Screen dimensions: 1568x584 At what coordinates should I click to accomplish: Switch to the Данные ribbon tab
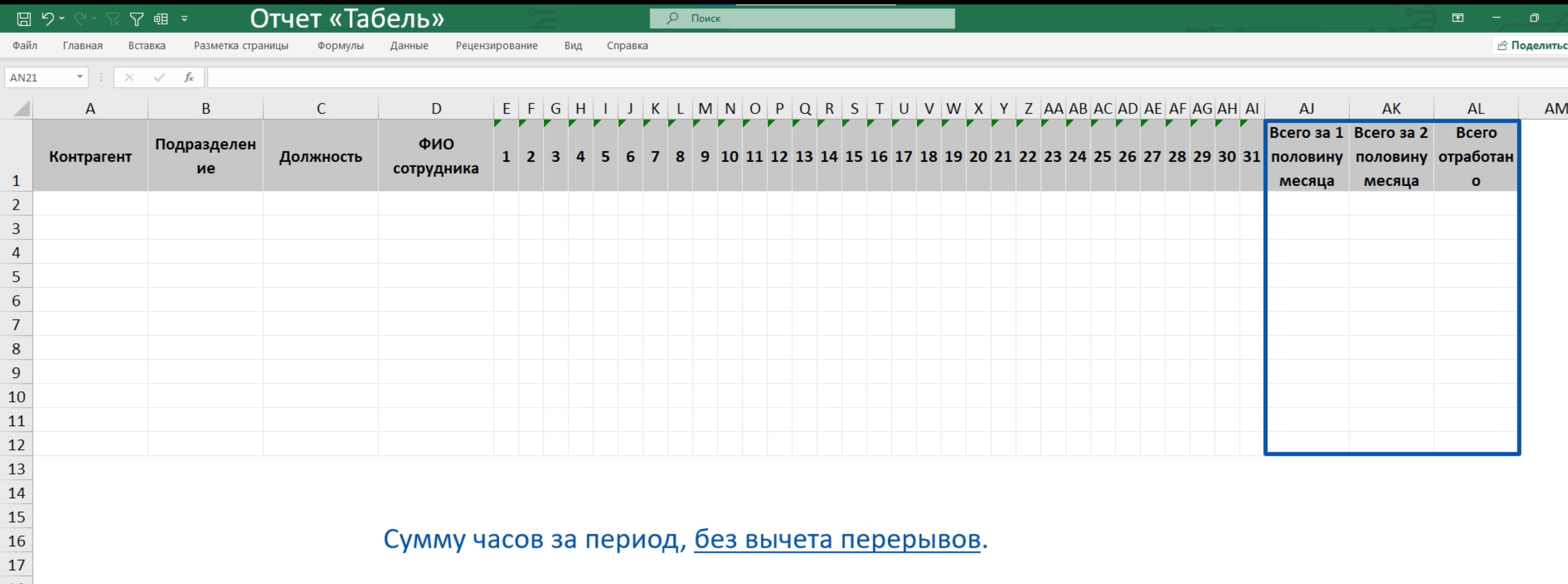409,46
